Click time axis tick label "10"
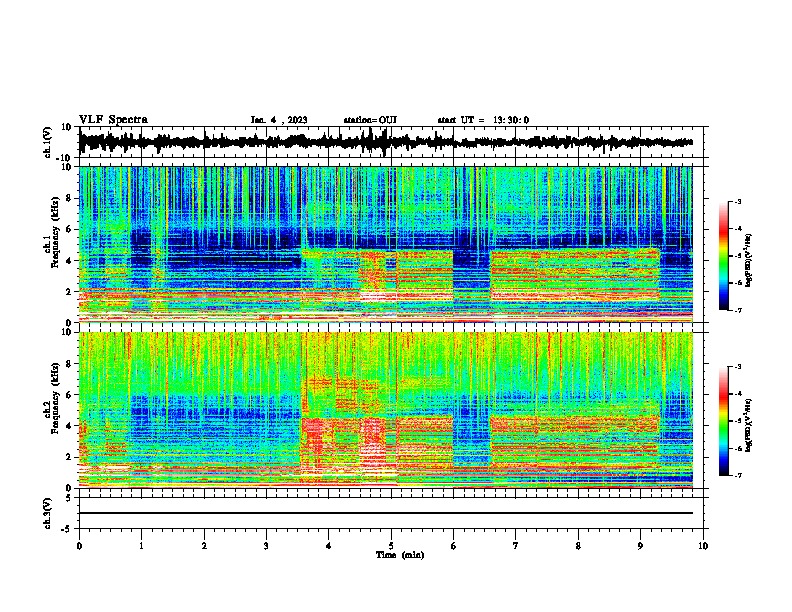Viewport: 792px width, 612px height. click(x=703, y=546)
